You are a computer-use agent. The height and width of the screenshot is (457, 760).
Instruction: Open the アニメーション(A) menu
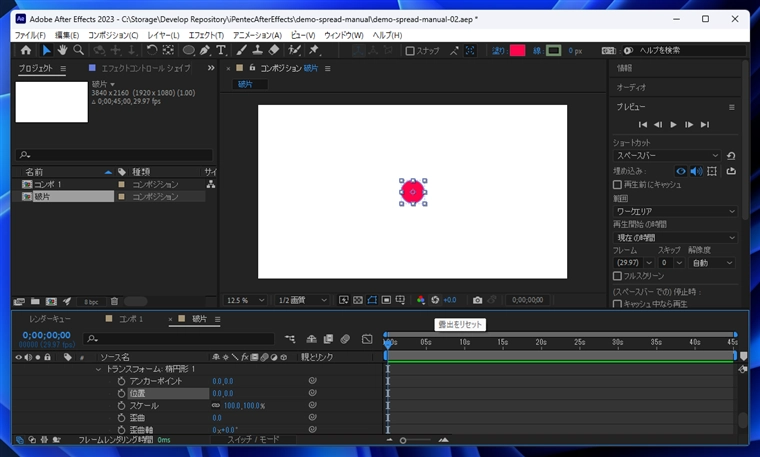pyautogui.click(x=257, y=35)
